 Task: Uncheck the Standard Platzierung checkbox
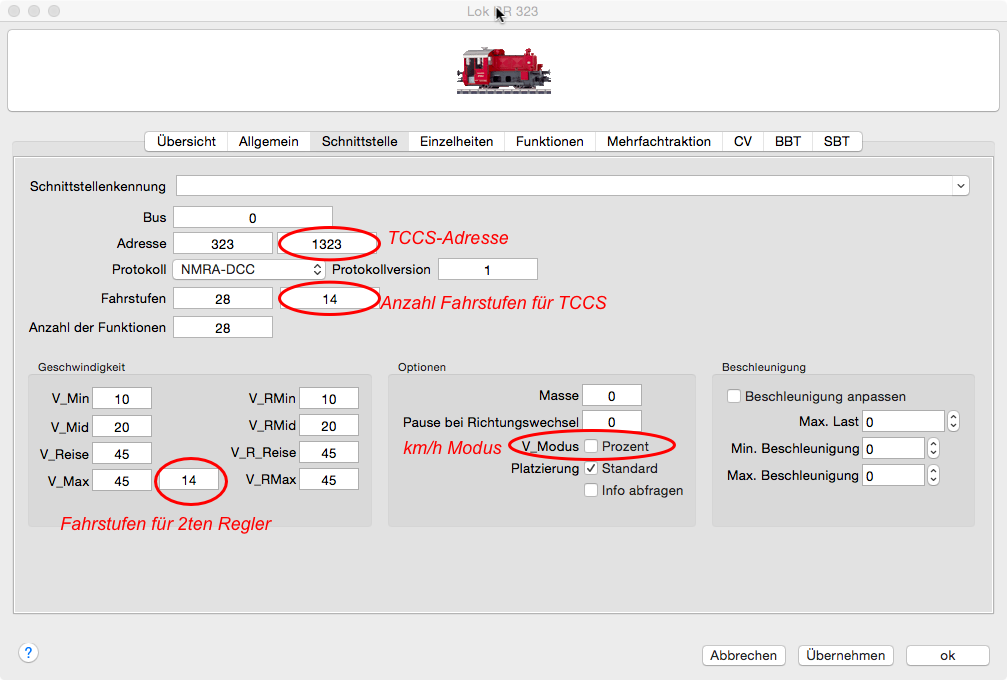tap(591, 468)
